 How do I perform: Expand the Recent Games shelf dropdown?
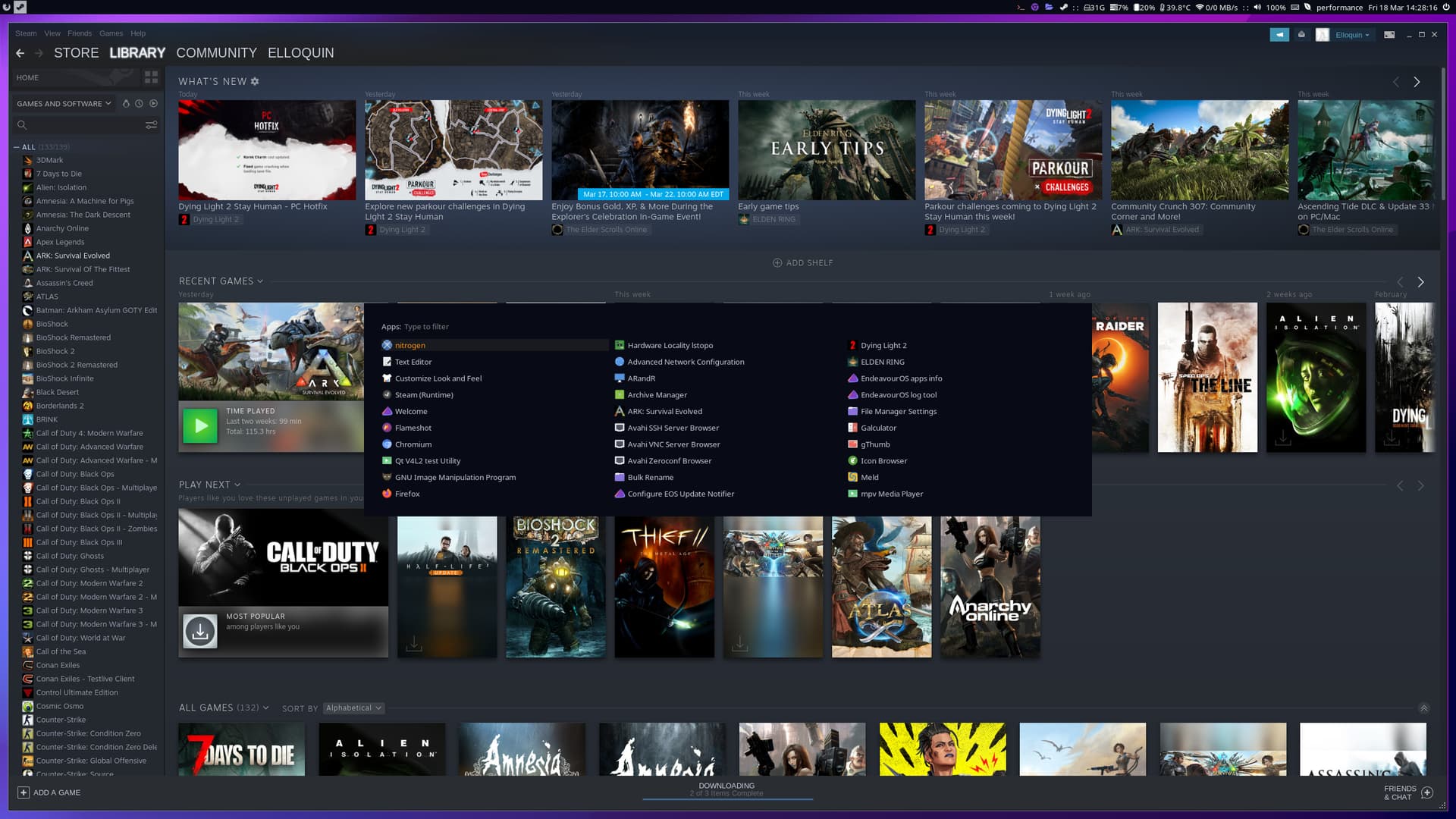coord(260,281)
